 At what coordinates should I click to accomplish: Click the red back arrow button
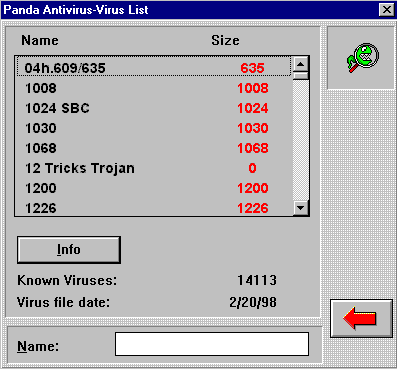(361, 318)
